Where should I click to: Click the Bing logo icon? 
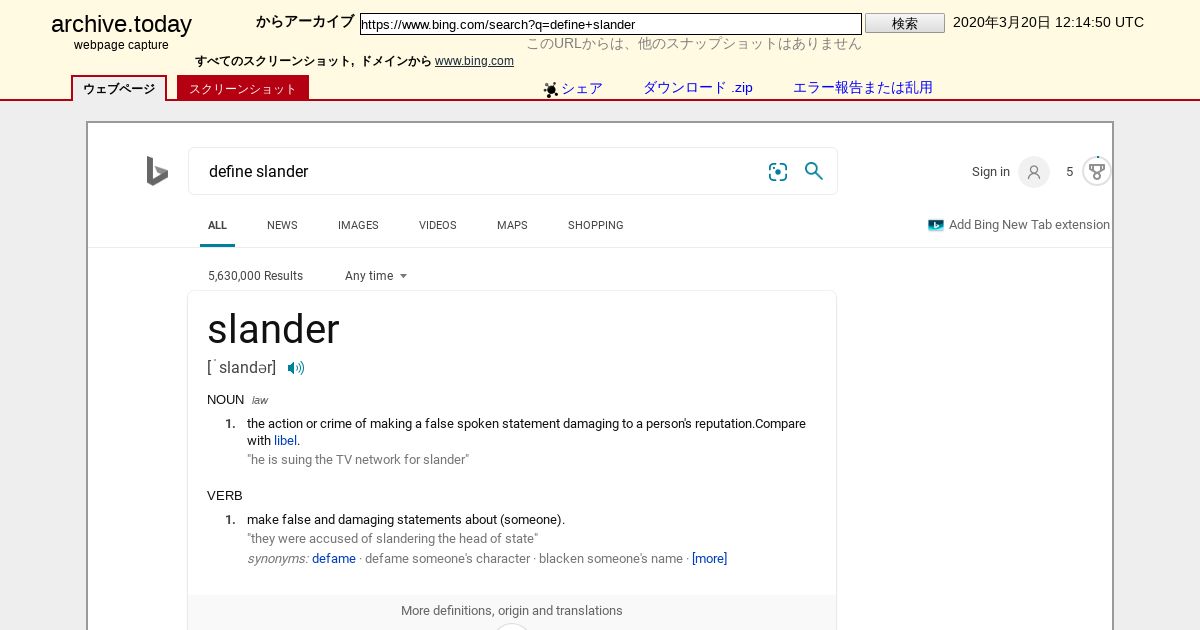(x=157, y=171)
